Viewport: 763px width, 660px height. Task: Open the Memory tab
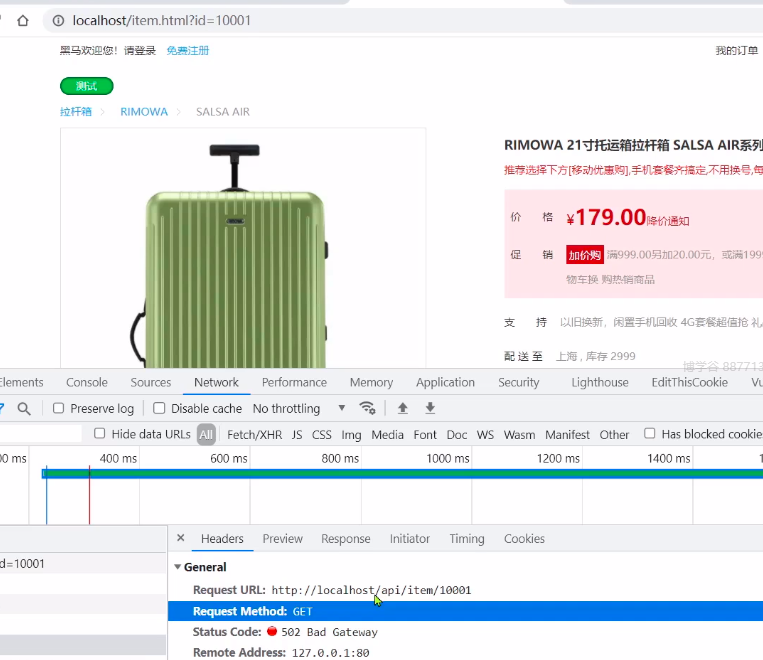pos(371,383)
